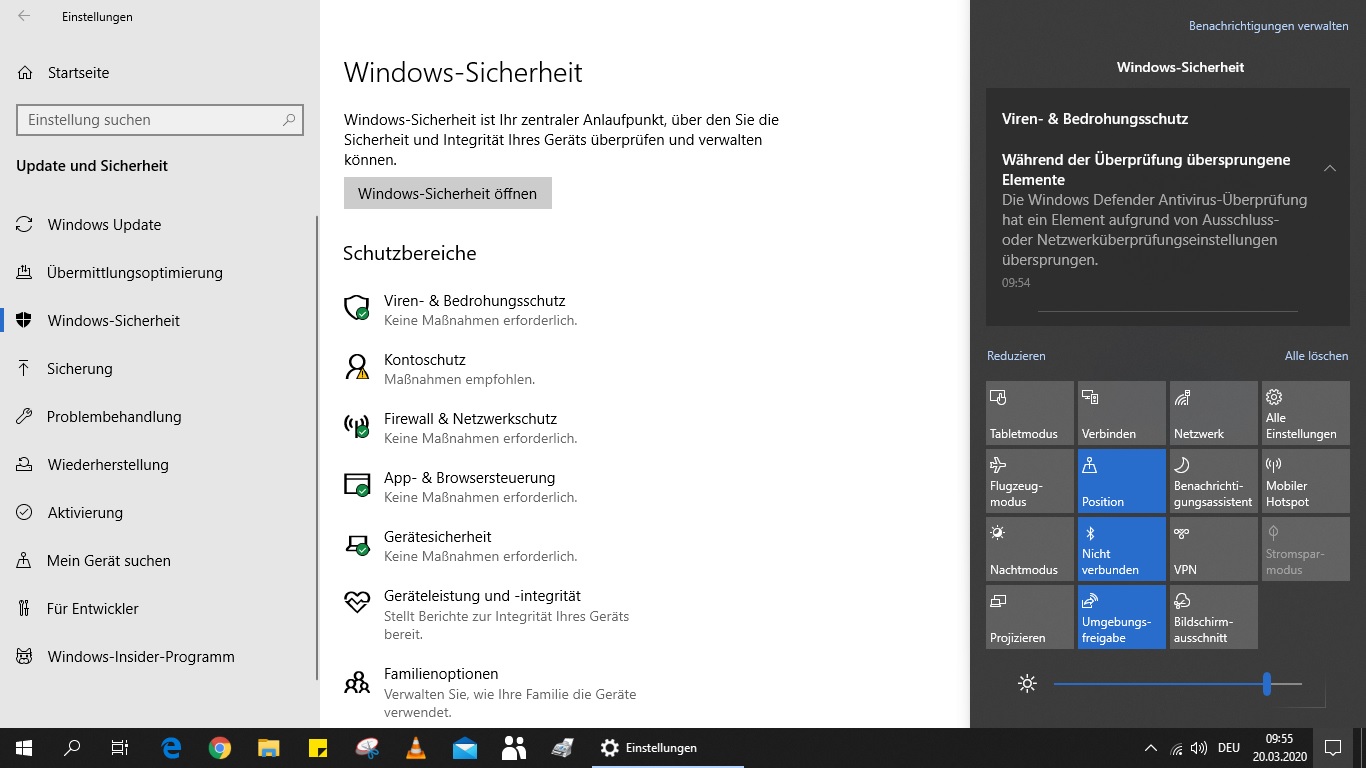
Task: Click the taskbar search magnifier
Action: [72, 748]
